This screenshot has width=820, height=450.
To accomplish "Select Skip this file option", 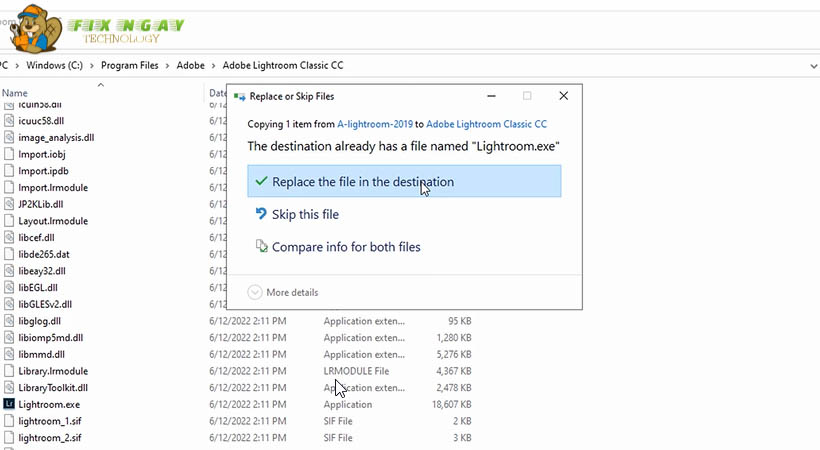I will click(305, 214).
